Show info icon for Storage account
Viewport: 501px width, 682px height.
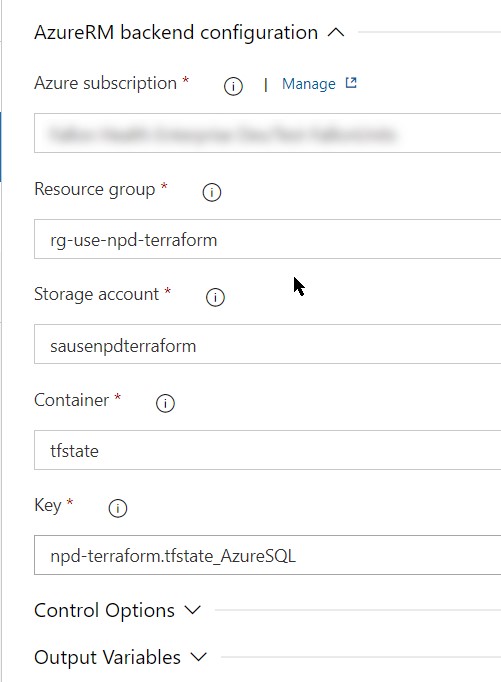click(215, 298)
